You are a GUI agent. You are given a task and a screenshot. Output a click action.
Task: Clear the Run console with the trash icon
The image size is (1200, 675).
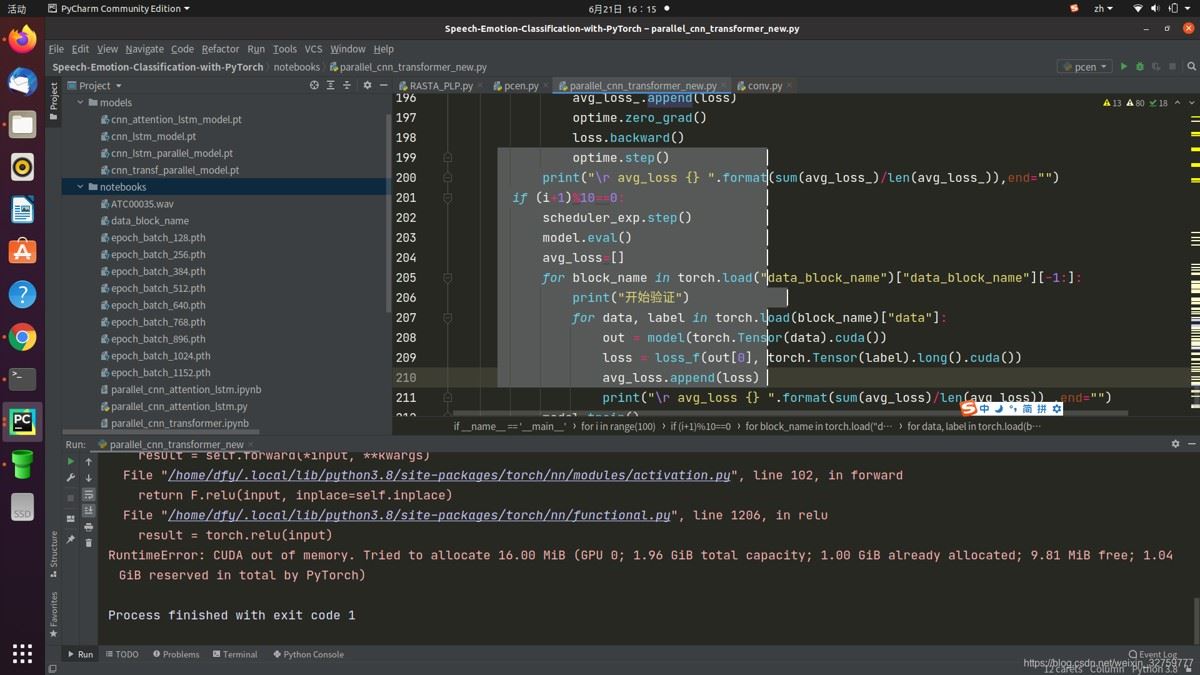tap(88, 543)
